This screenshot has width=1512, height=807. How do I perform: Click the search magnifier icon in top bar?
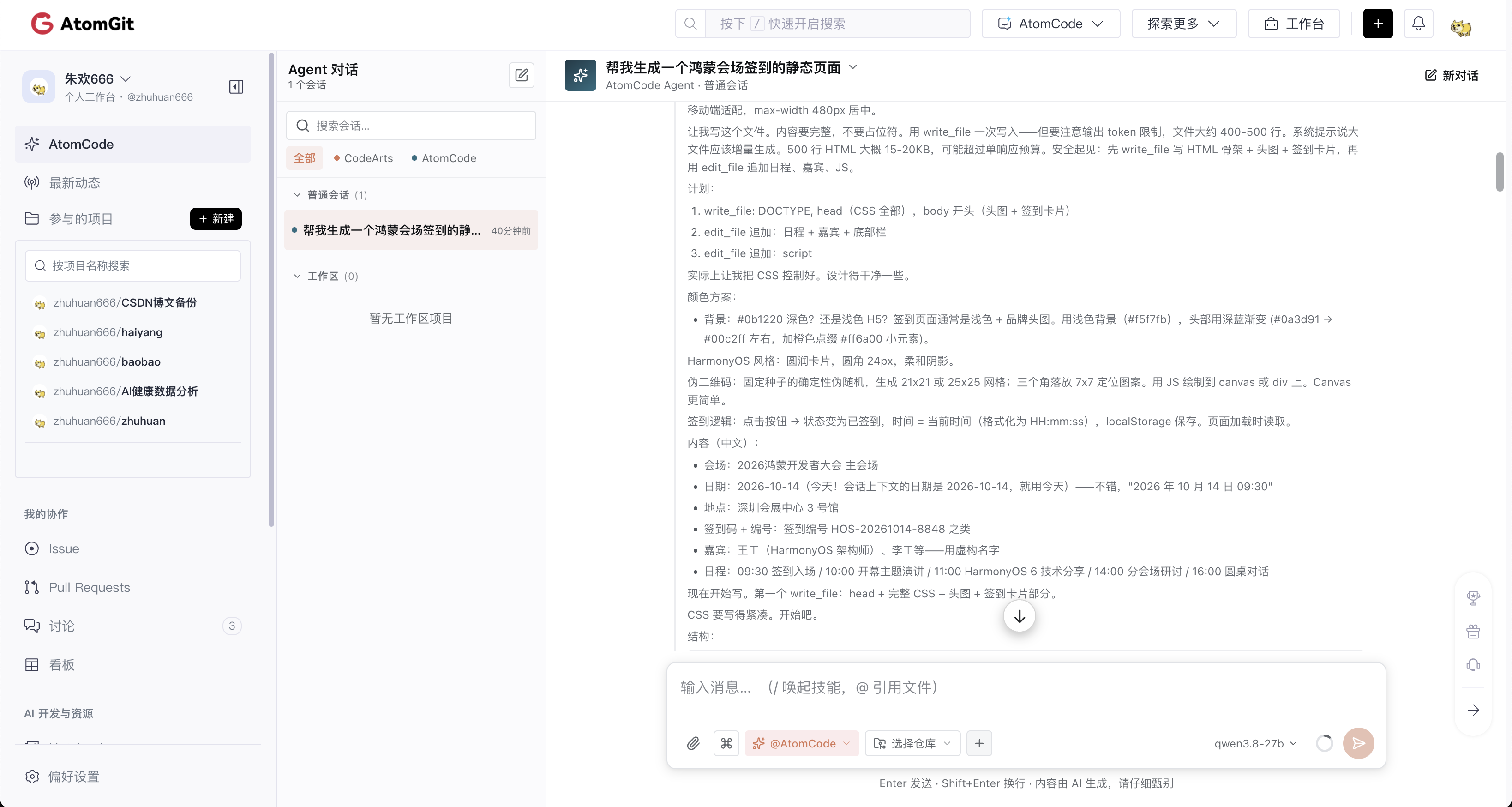point(690,24)
